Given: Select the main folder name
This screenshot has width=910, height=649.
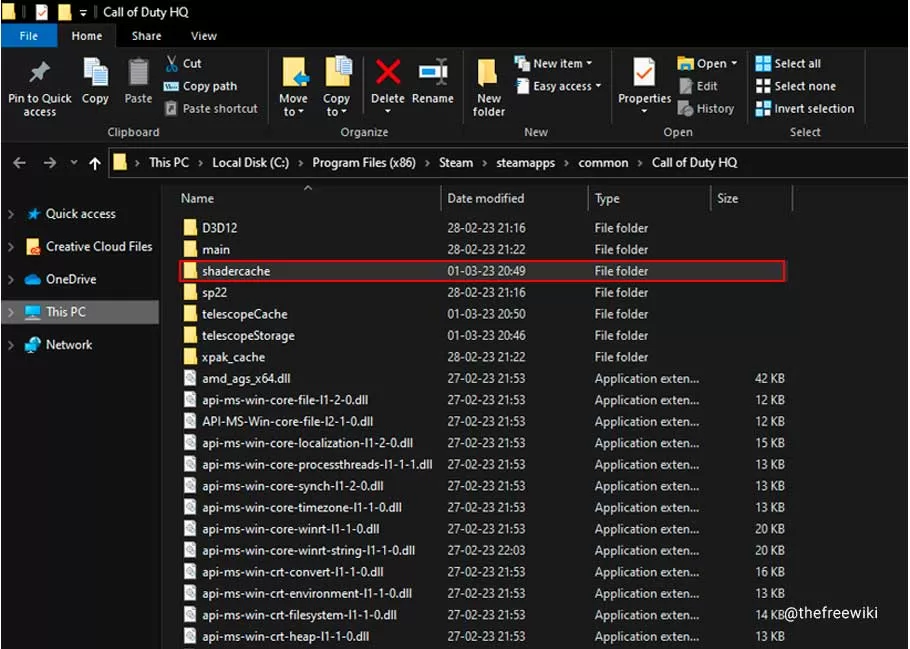Looking at the screenshot, I should click(x=216, y=250).
